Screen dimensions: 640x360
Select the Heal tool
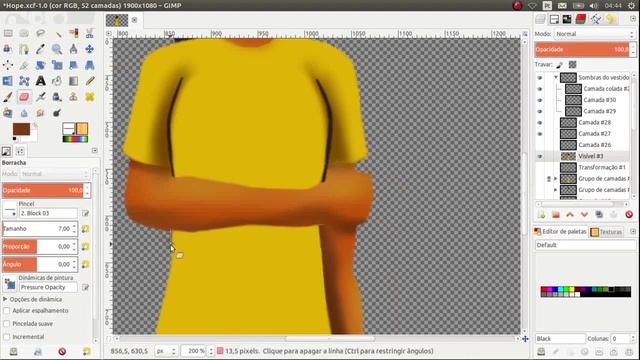tap(90, 97)
